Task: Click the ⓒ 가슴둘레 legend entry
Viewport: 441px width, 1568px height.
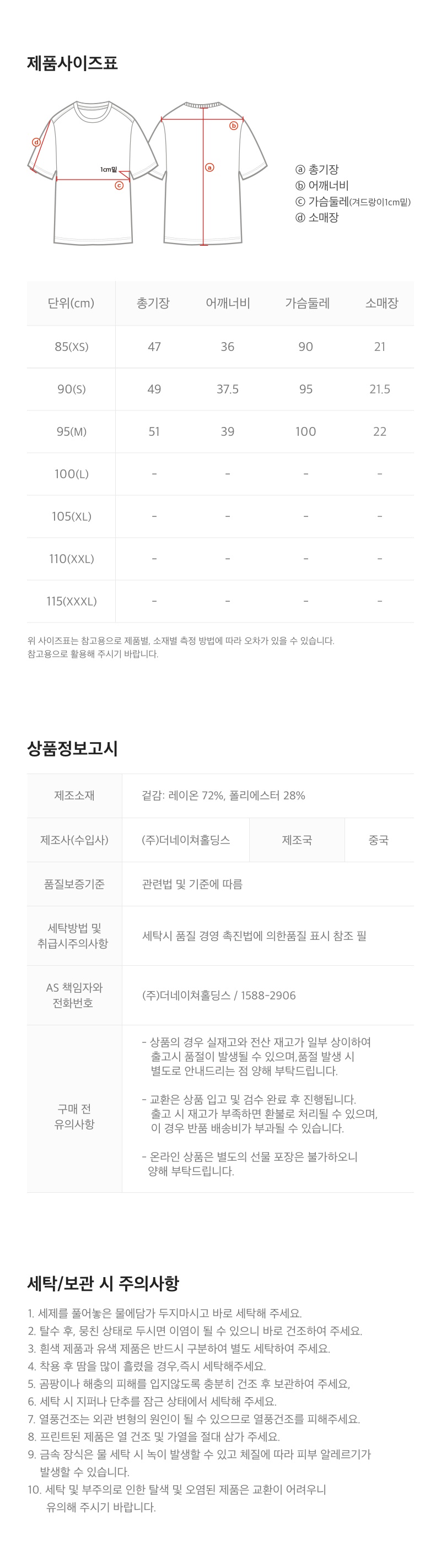Action: tap(353, 202)
